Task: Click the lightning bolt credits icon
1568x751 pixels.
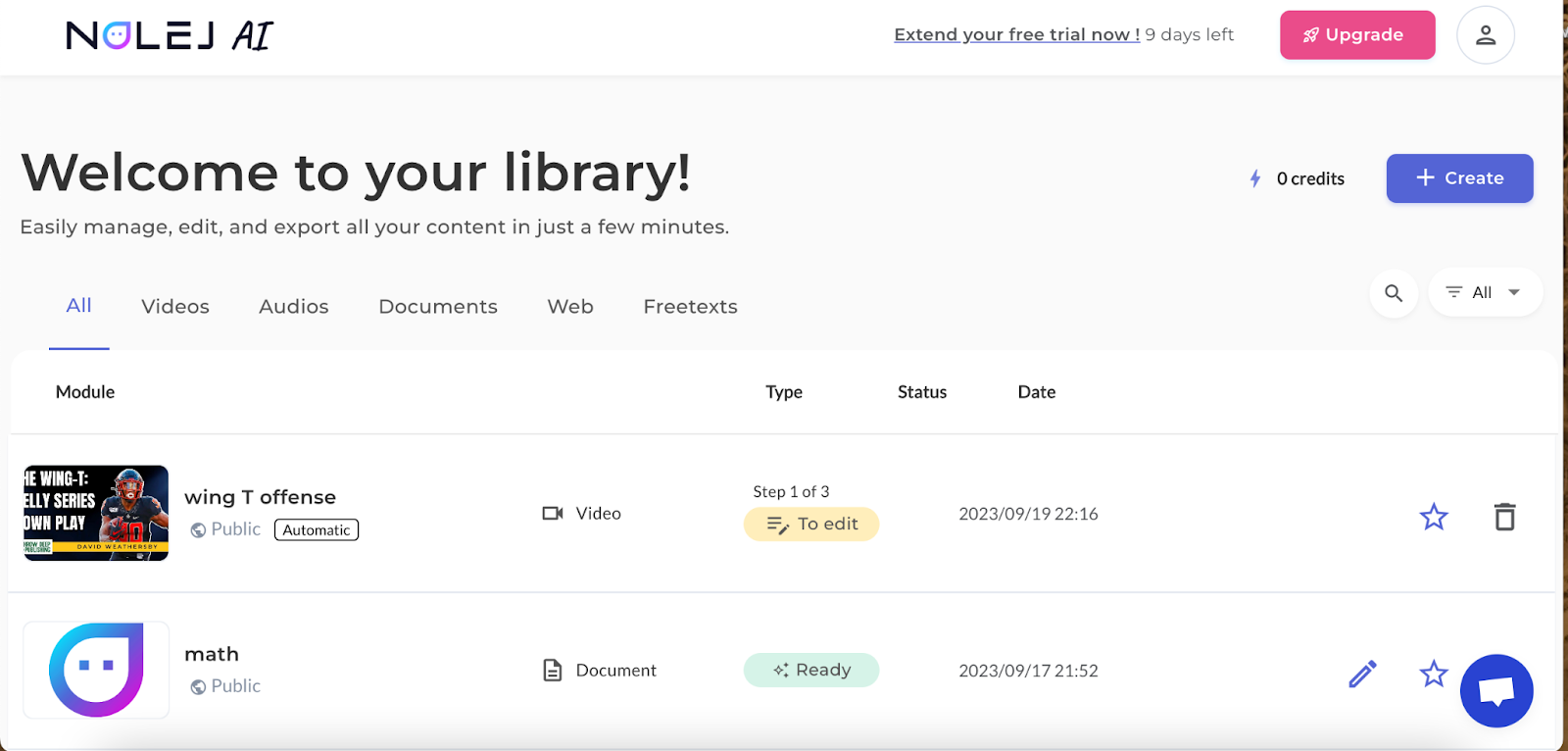Action: 1255,178
